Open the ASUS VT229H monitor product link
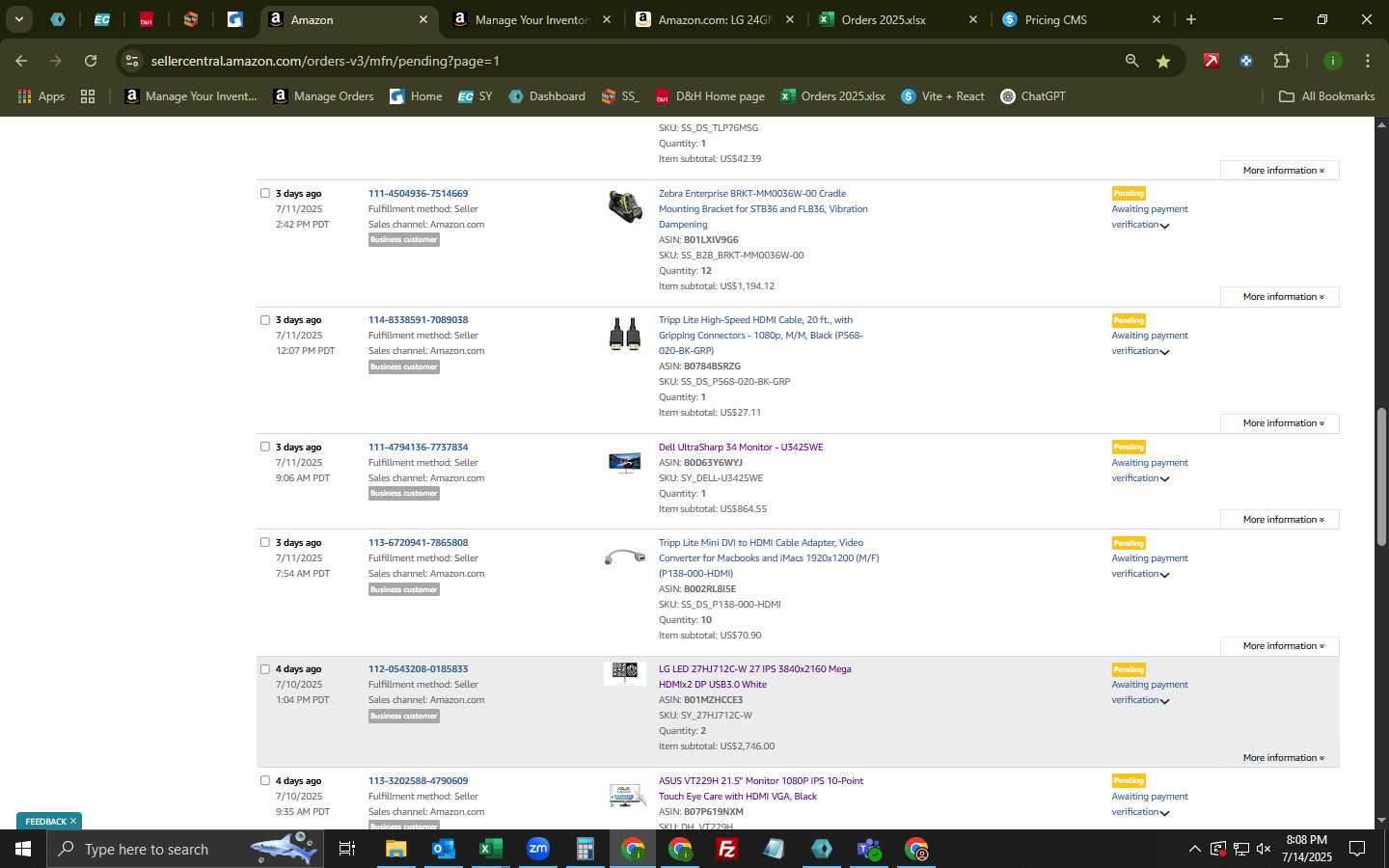The width and height of the screenshot is (1389, 868). click(x=761, y=789)
